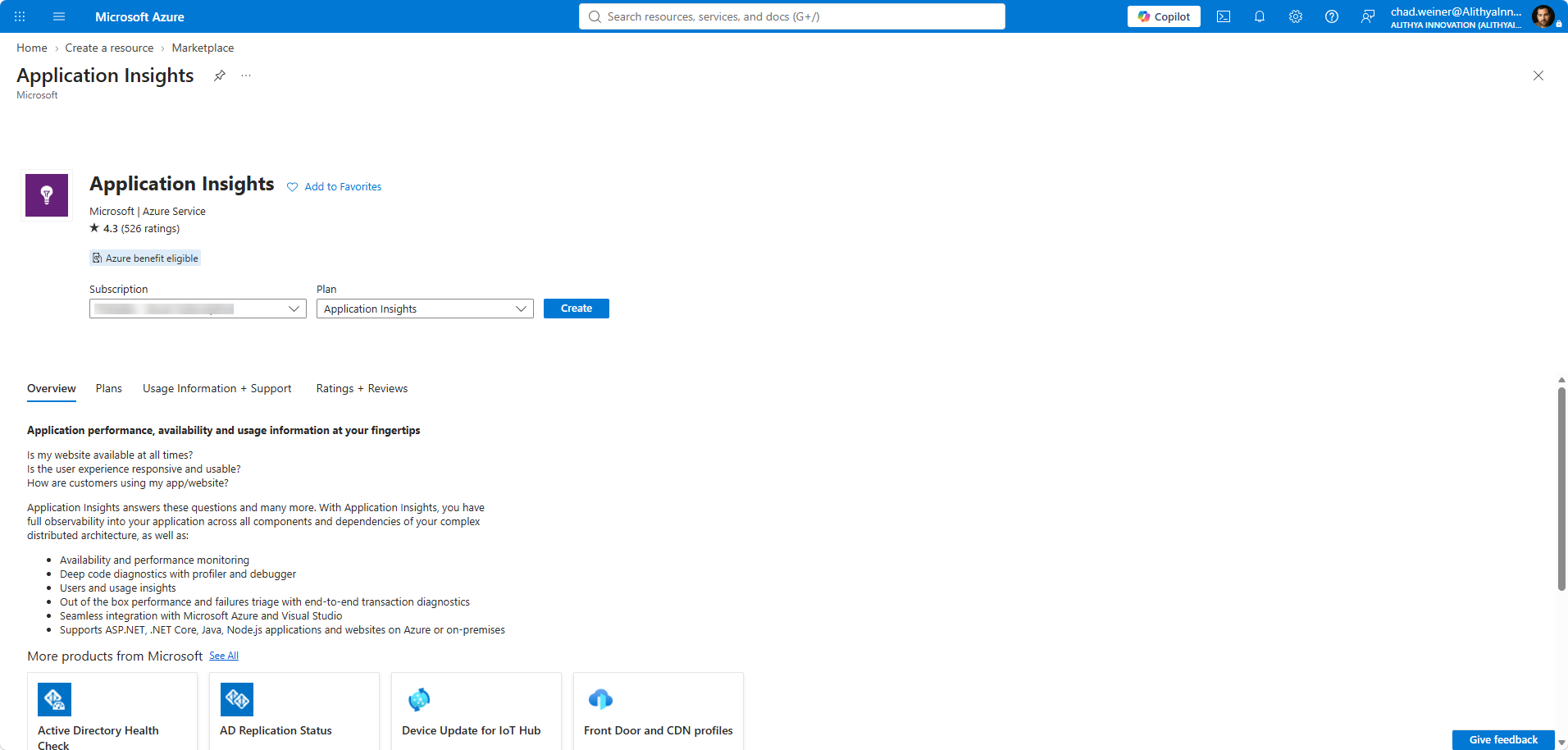This screenshot has width=1568, height=750.
Task: Open the hamburger portal menu
Action: coord(59,16)
